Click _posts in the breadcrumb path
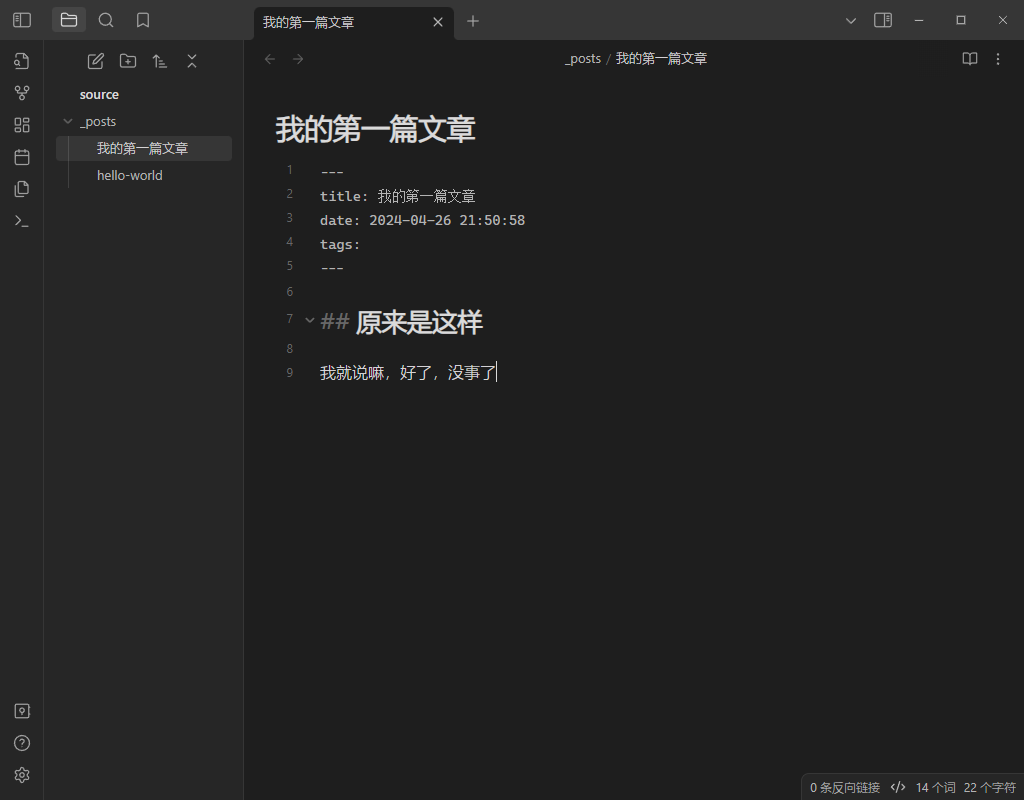The height and width of the screenshot is (800, 1024). 583,59
